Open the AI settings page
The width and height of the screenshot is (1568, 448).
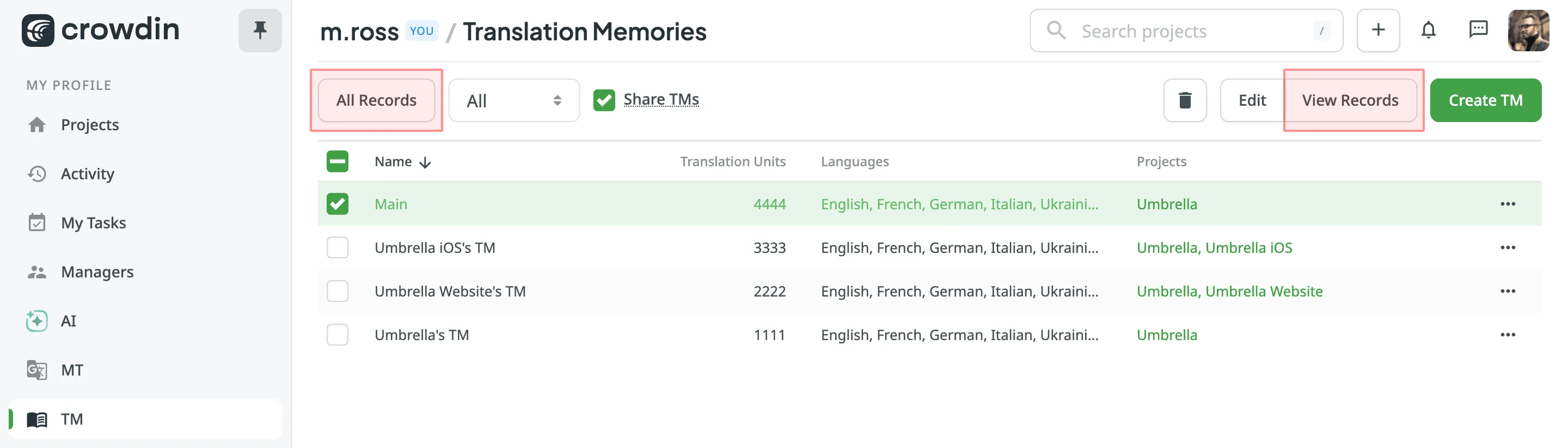tap(68, 320)
